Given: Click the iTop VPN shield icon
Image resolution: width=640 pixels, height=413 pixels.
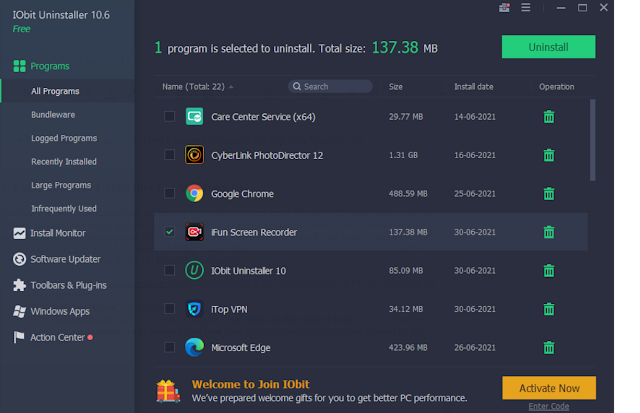Looking at the screenshot, I should pyautogui.click(x=194, y=309).
